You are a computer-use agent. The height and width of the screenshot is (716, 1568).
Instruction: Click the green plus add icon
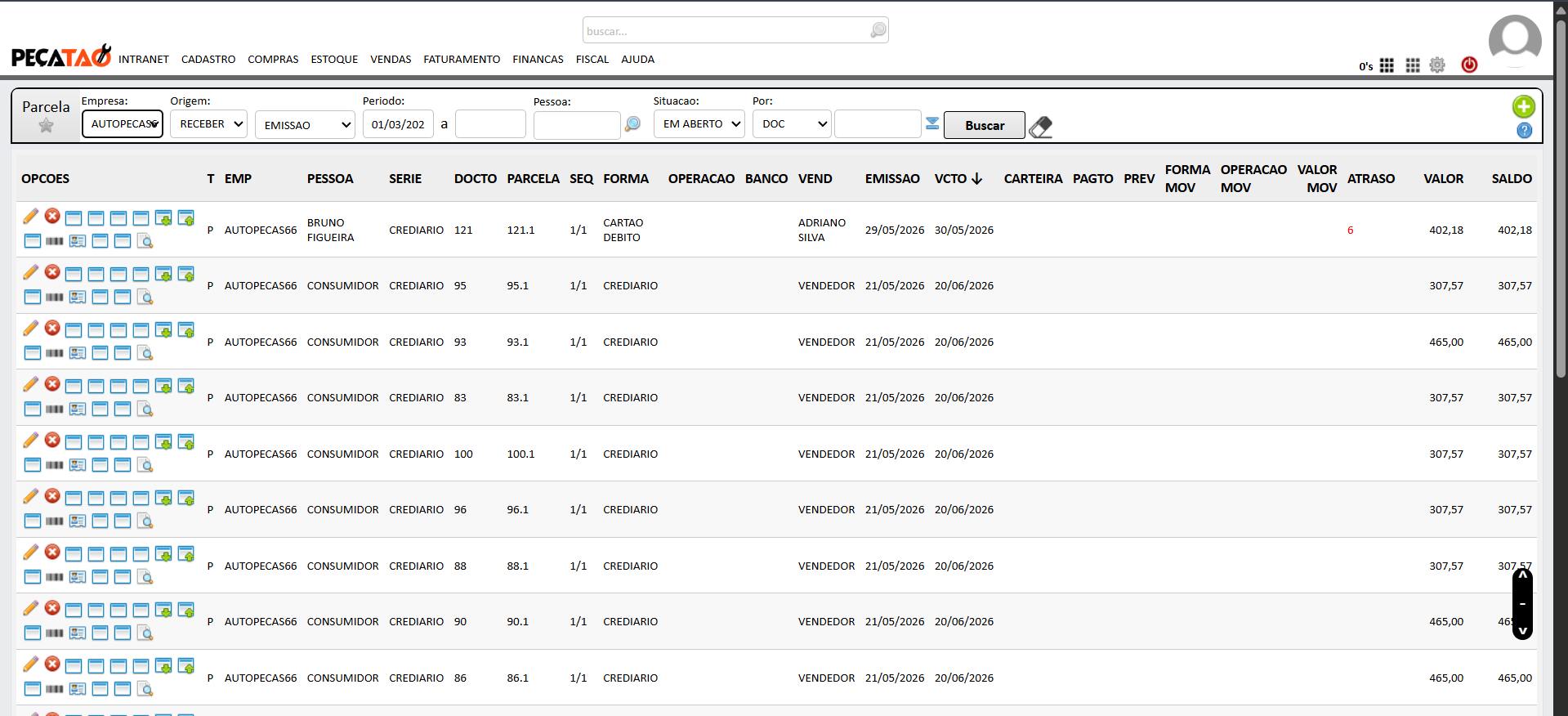(x=1524, y=106)
